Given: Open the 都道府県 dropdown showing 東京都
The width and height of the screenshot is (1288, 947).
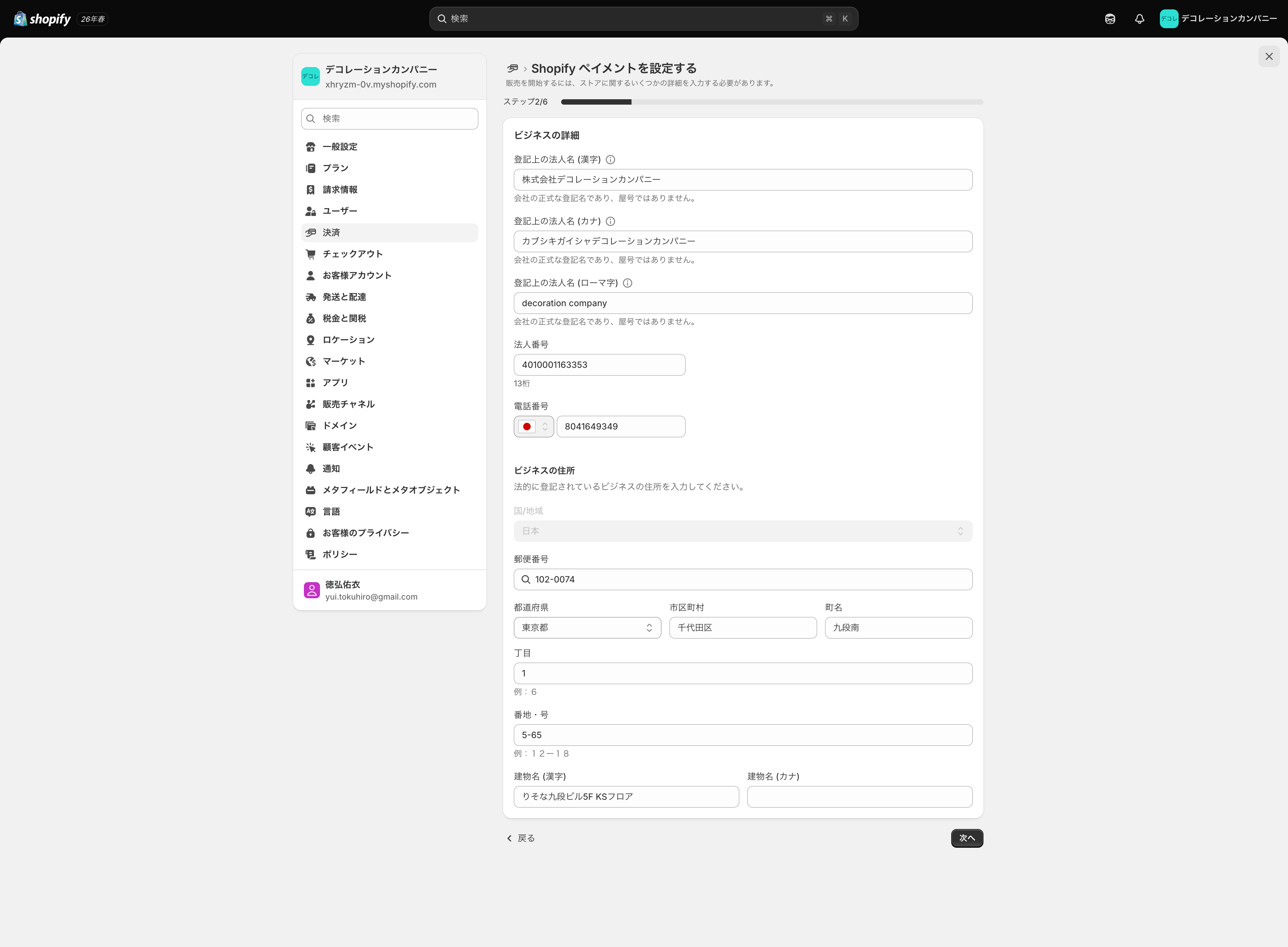Looking at the screenshot, I should coord(588,628).
